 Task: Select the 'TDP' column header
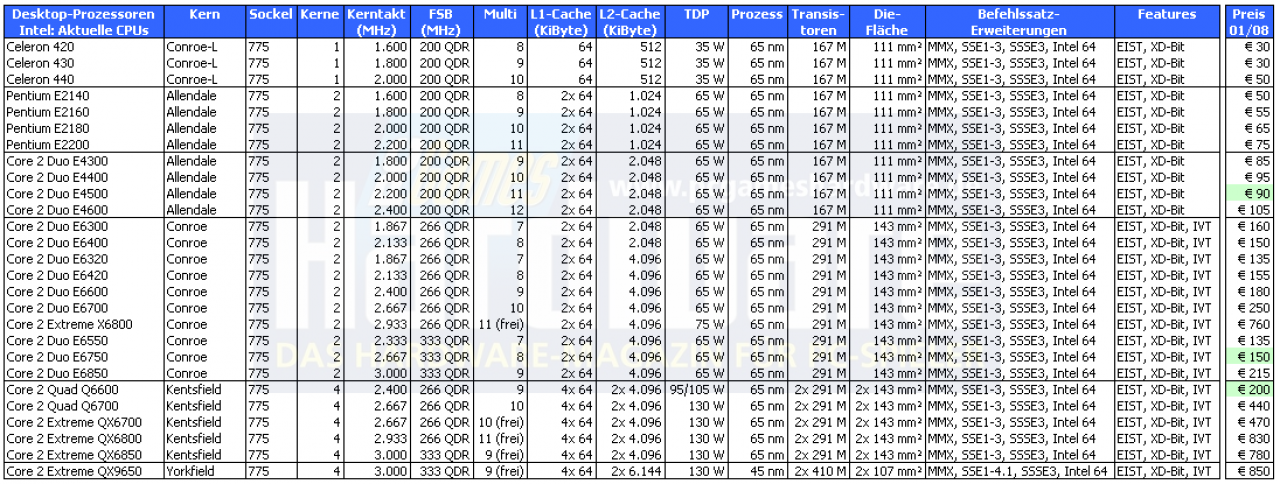pyautogui.click(x=696, y=22)
